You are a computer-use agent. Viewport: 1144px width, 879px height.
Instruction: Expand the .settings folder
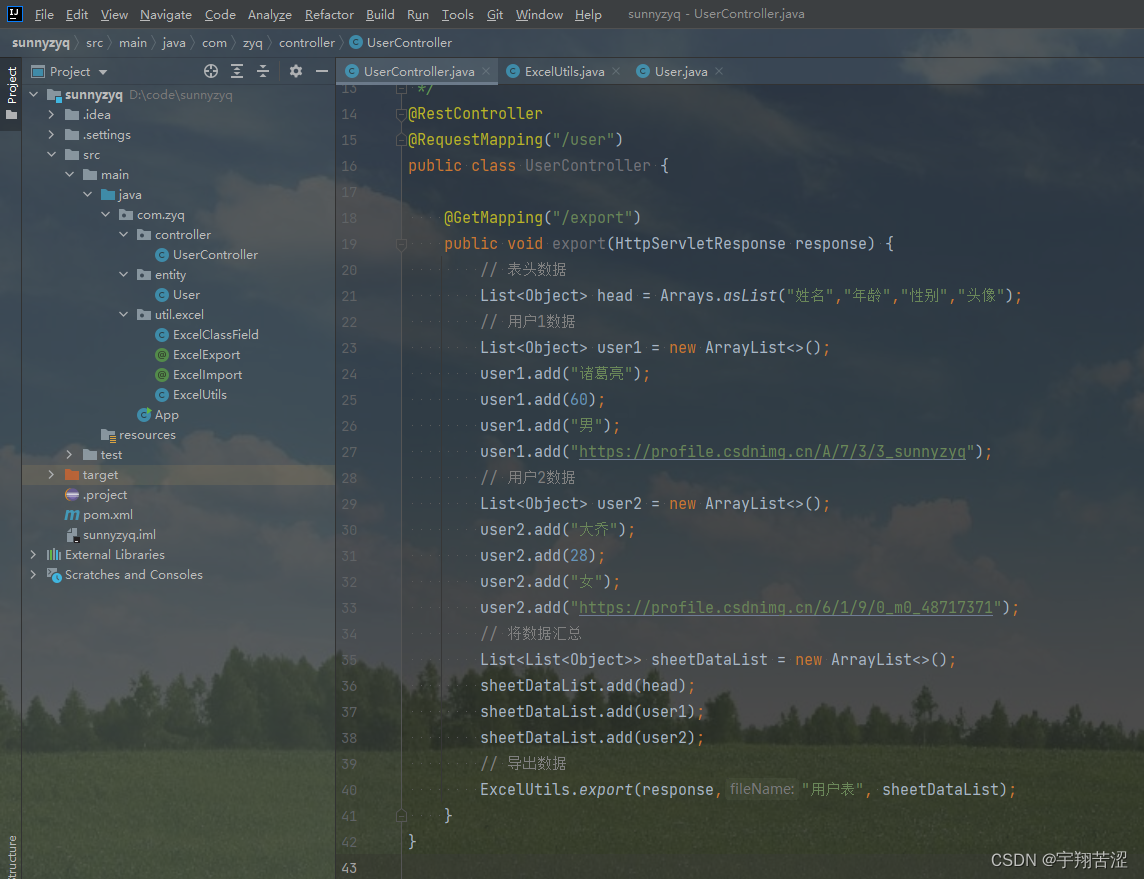[51, 135]
